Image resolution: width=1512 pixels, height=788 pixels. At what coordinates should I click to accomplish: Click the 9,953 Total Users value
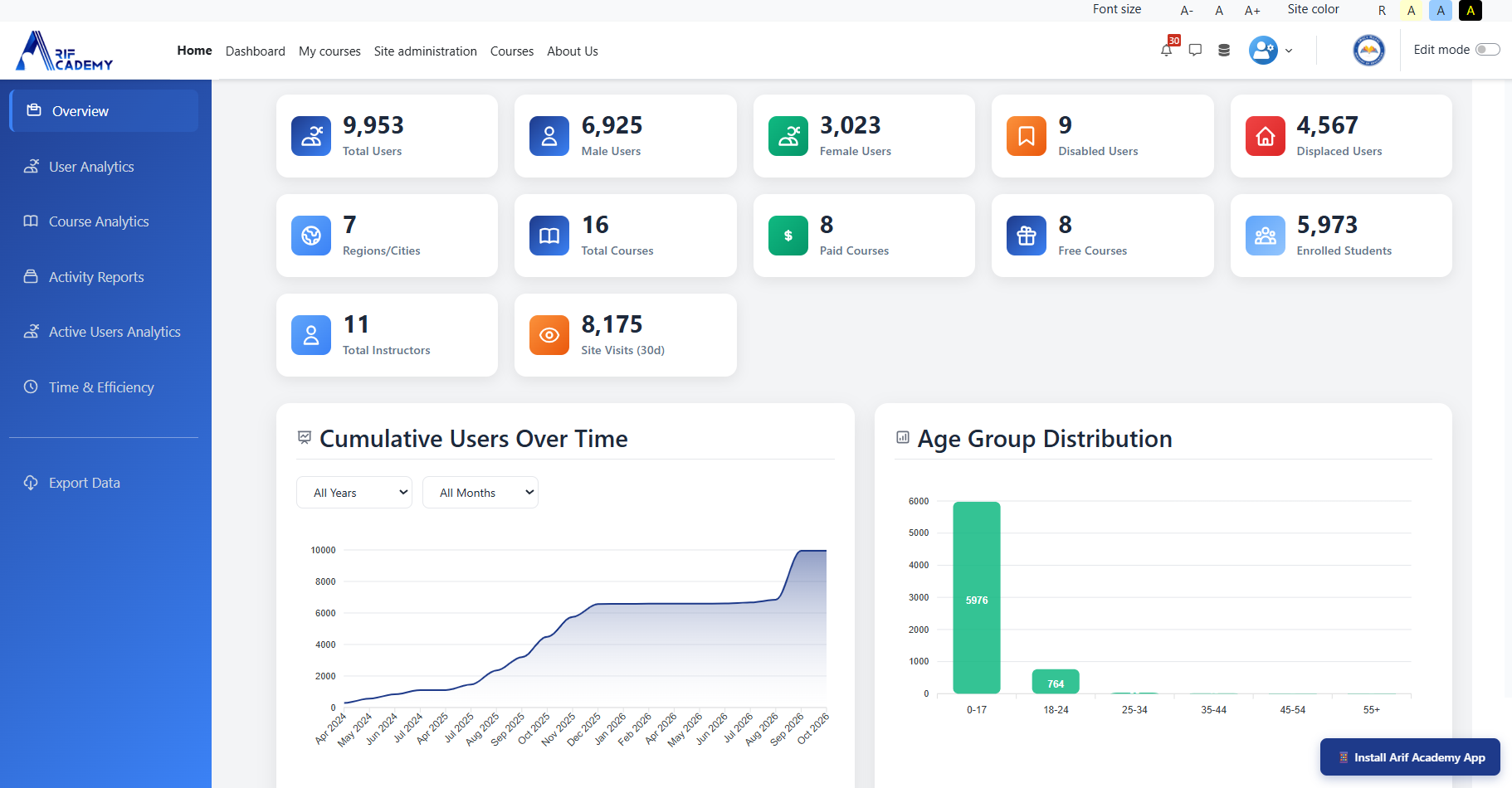(x=373, y=125)
